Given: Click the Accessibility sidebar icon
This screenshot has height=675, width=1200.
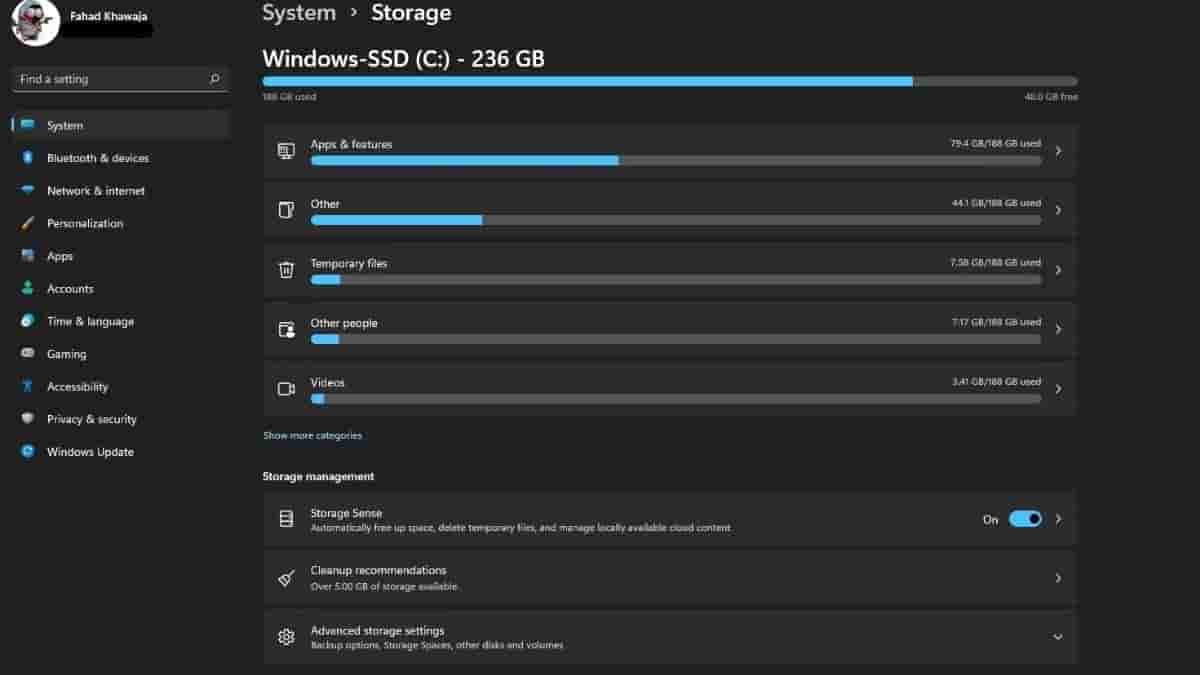Looking at the screenshot, I should (x=28, y=387).
